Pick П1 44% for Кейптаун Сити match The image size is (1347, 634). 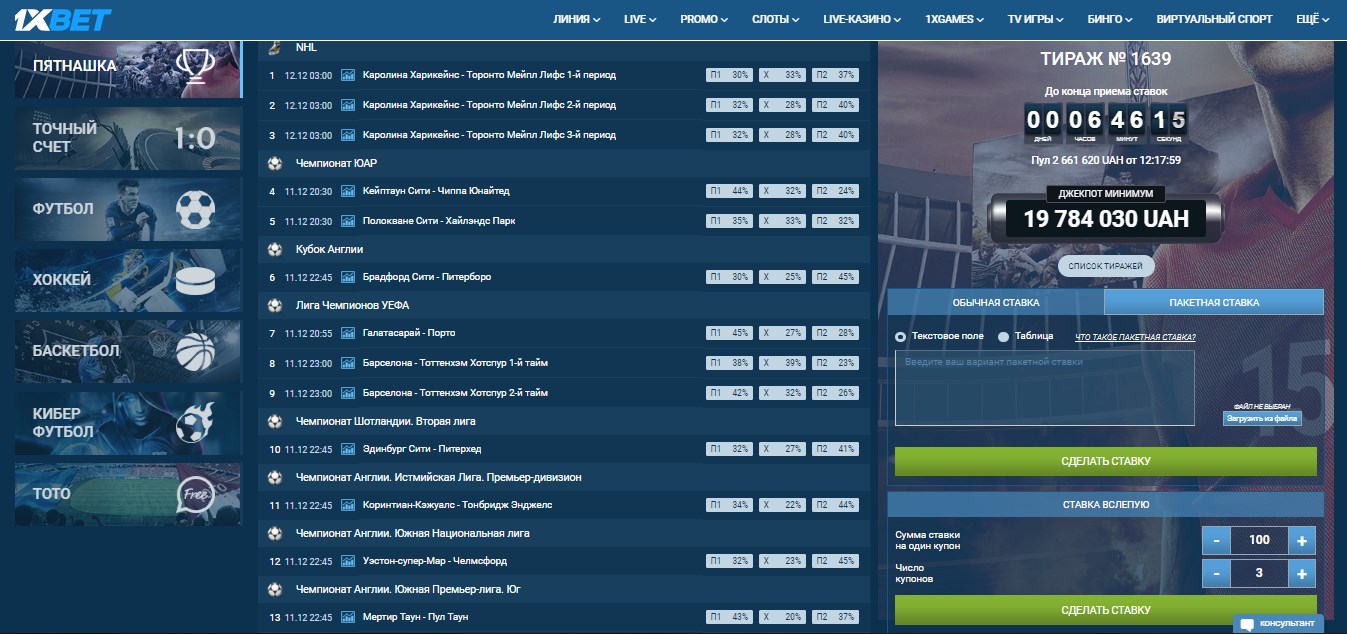coord(729,191)
